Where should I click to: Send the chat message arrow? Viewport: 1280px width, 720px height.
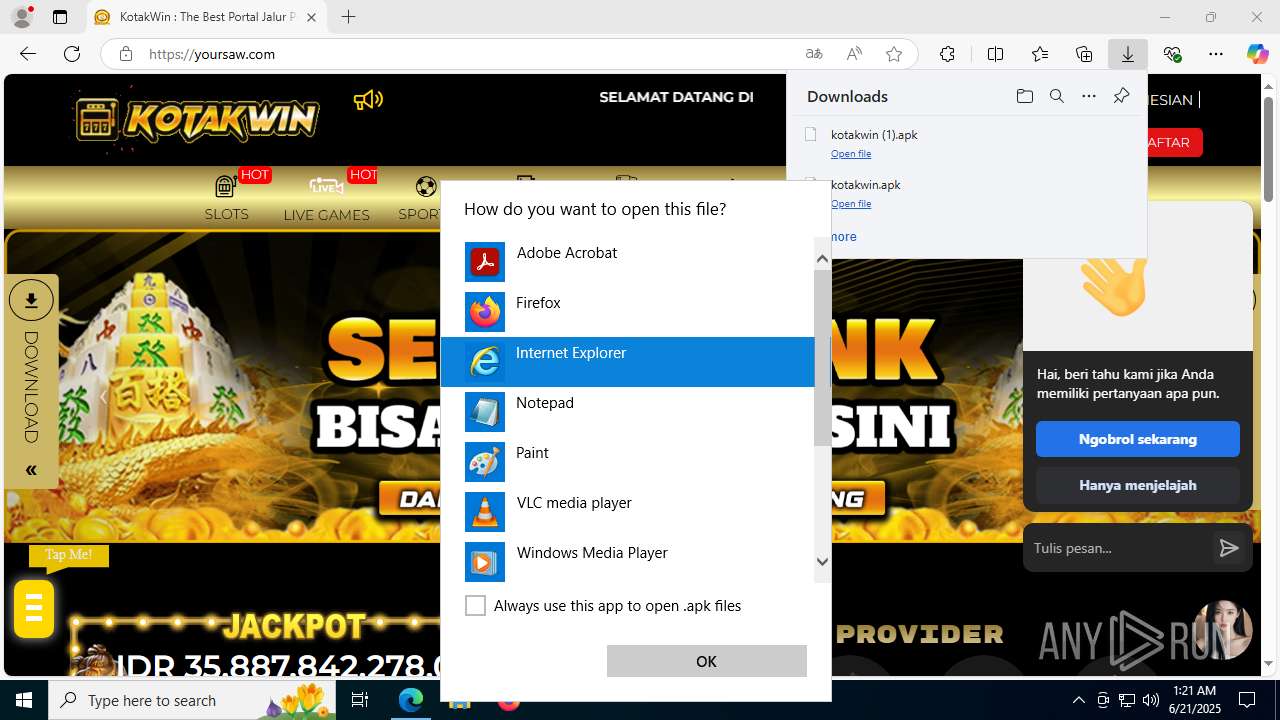click(1229, 548)
